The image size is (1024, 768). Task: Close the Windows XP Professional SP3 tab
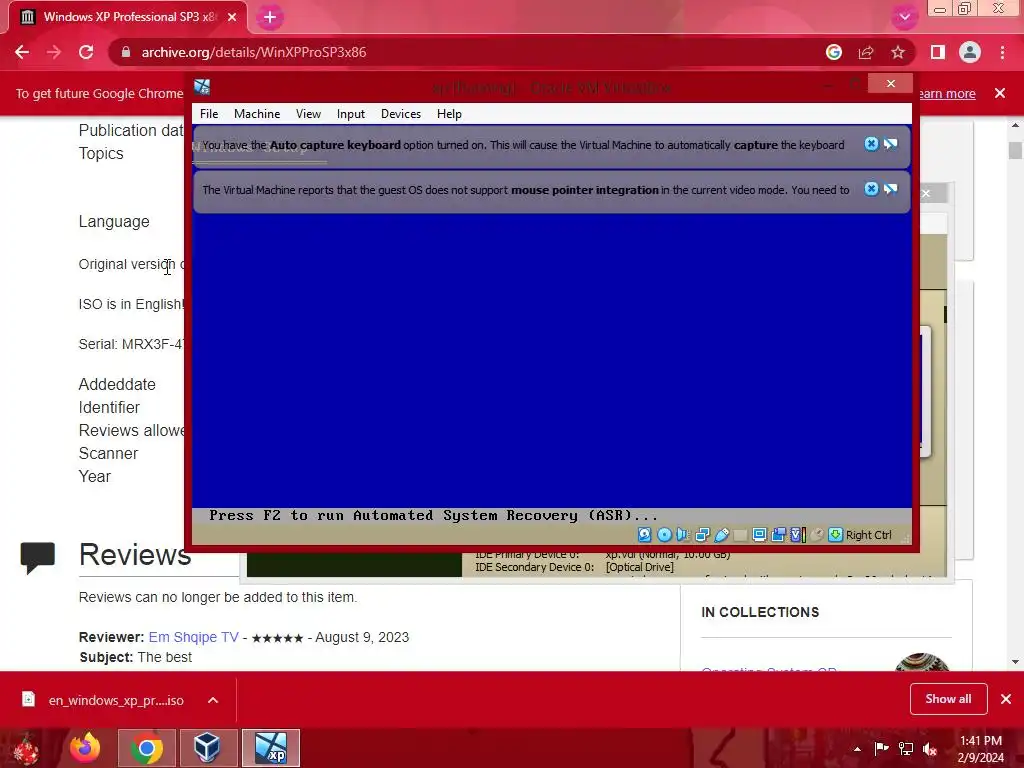232,17
